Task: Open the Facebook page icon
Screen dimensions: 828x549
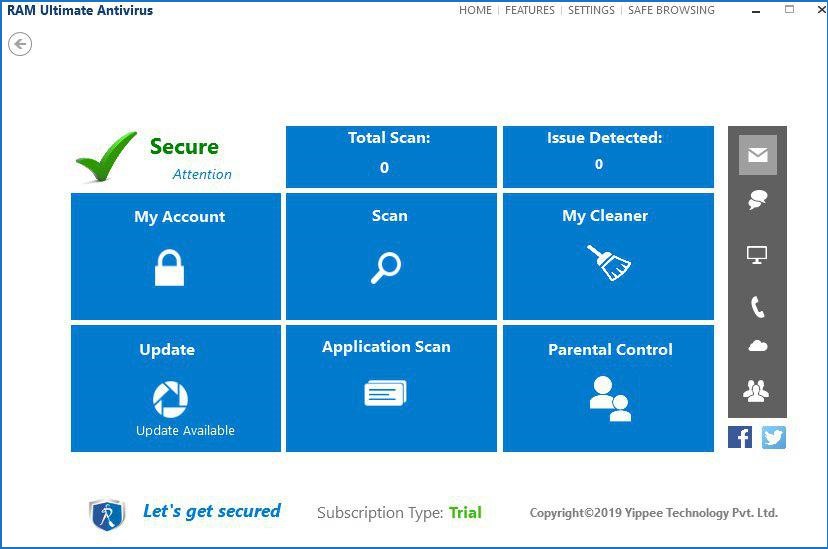Action: (740, 437)
